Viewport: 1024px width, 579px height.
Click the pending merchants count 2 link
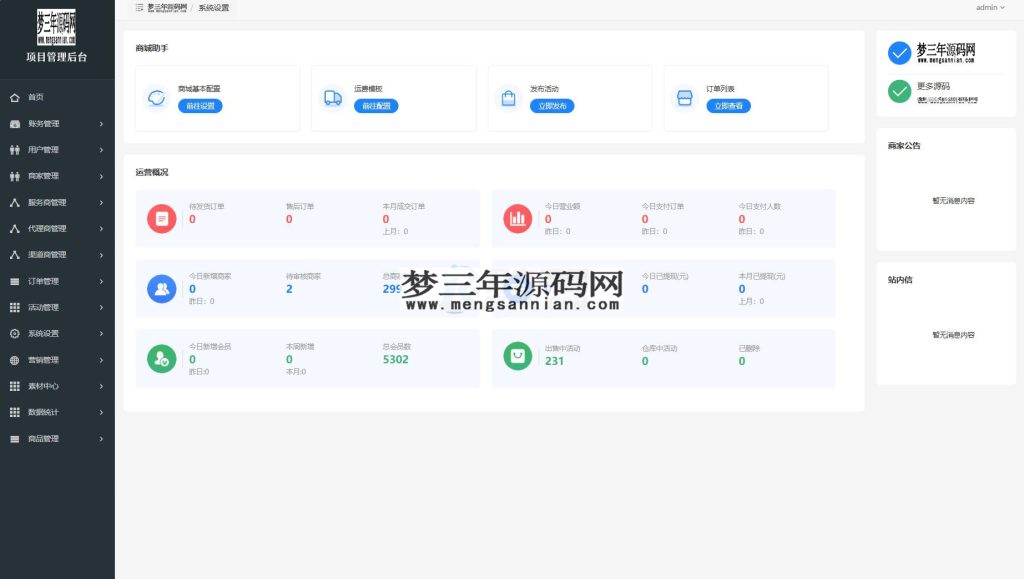tap(288, 290)
